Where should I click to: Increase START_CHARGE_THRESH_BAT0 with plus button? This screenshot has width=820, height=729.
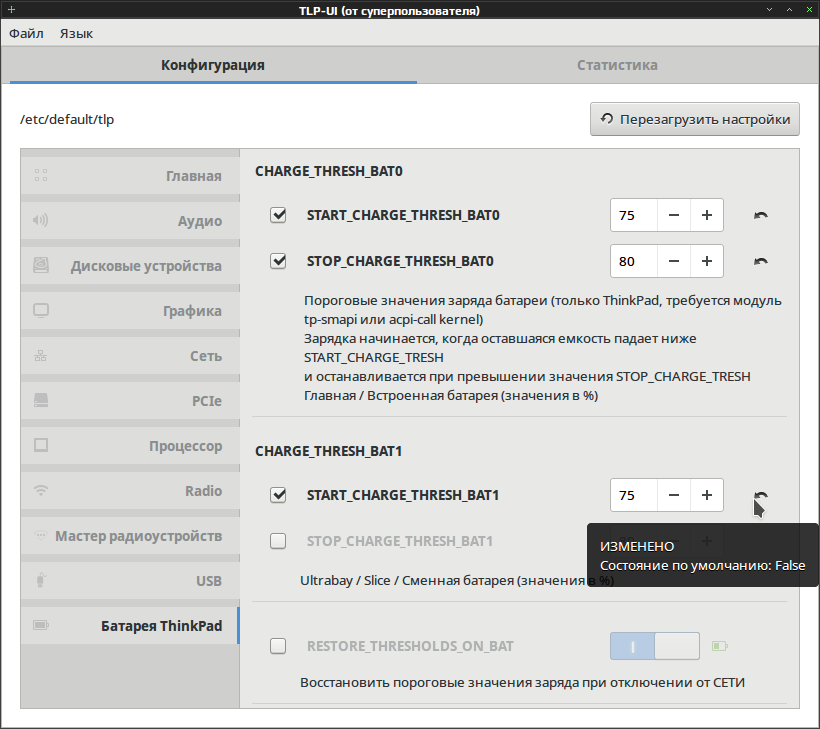point(707,215)
